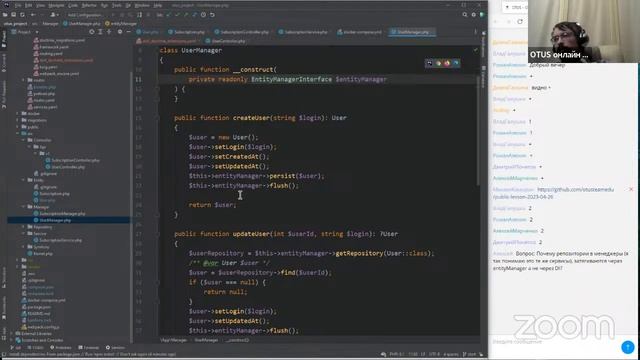
Task: Open docker-compose.yml in project tree
Action: coord(44,300)
